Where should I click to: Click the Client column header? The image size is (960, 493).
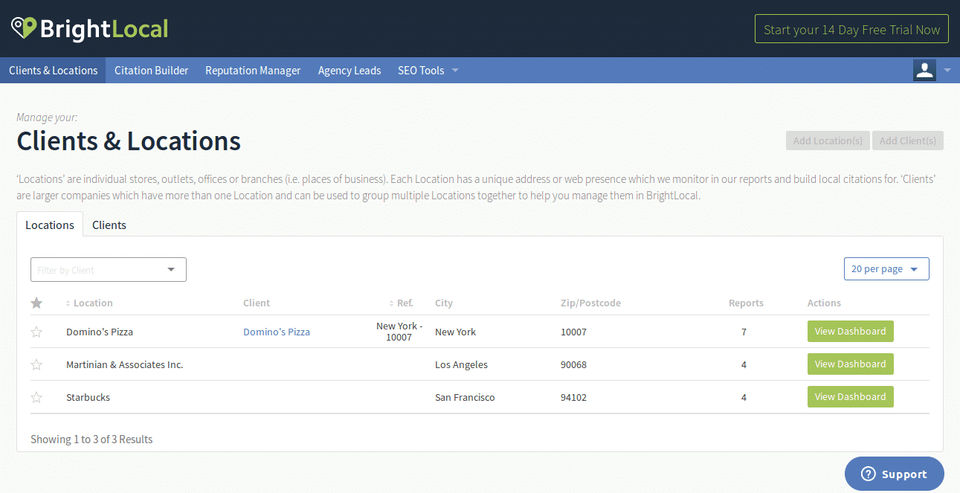257,303
